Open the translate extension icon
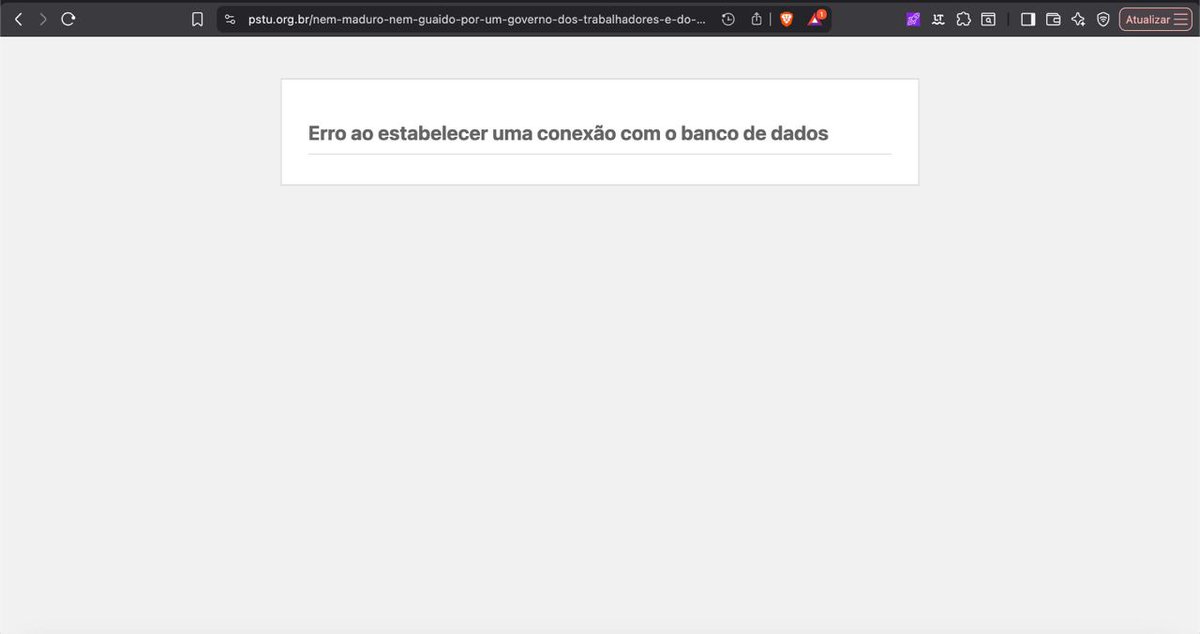1200x634 pixels. (938, 19)
